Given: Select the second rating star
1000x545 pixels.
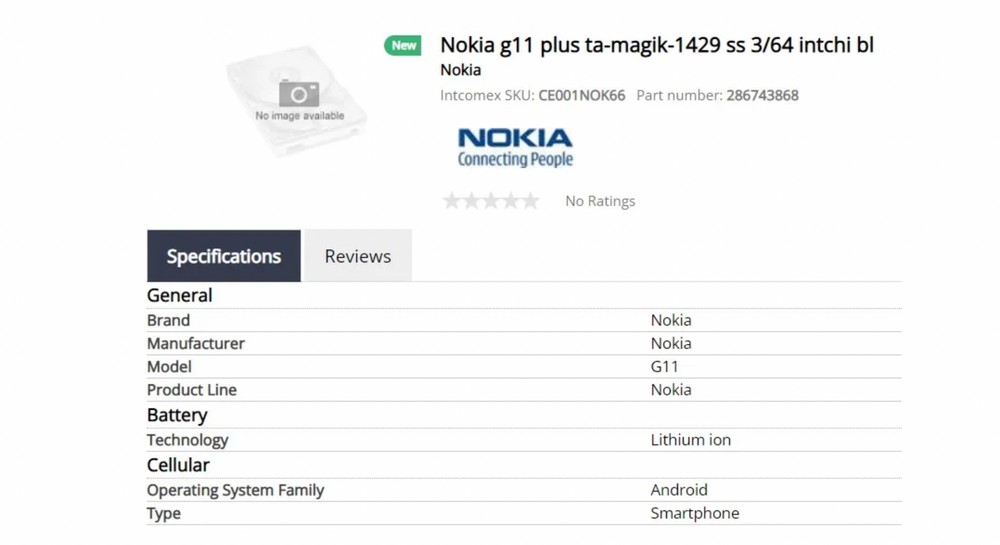Looking at the screenshot, I should pyautogui.click(x=471, y=201).
